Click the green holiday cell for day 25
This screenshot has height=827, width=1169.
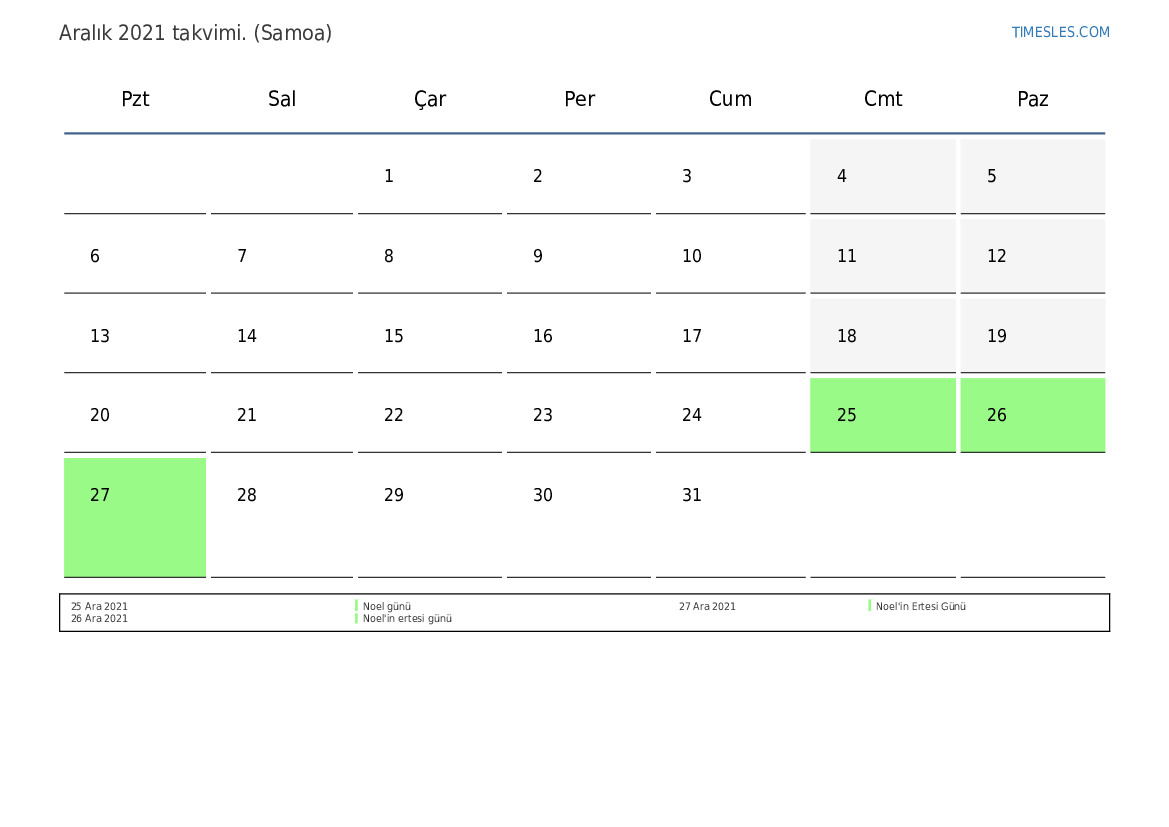pyautogui.click(x=882, y=415)
